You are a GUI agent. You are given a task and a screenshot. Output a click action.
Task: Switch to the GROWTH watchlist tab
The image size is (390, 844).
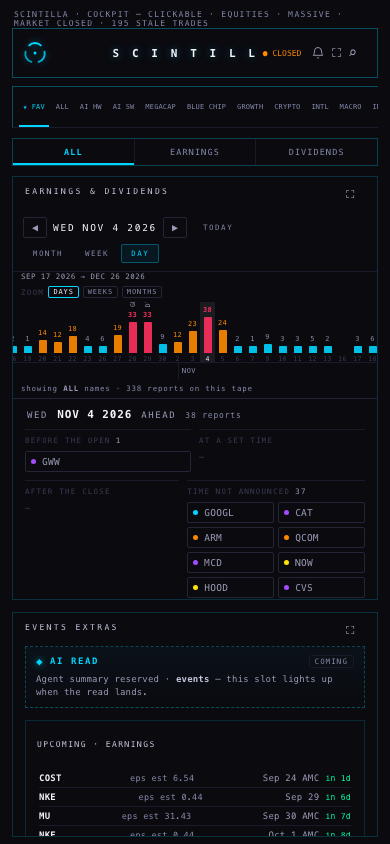250,107
